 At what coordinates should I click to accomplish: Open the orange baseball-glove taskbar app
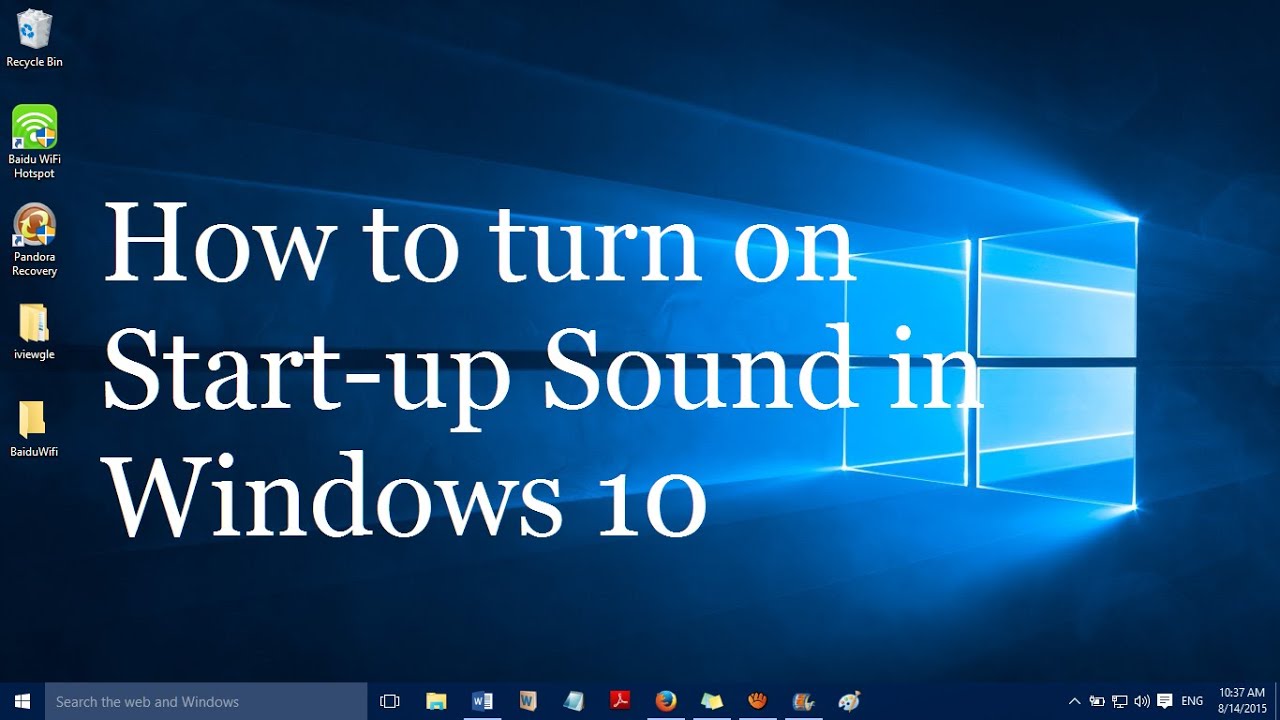(758, 701)
